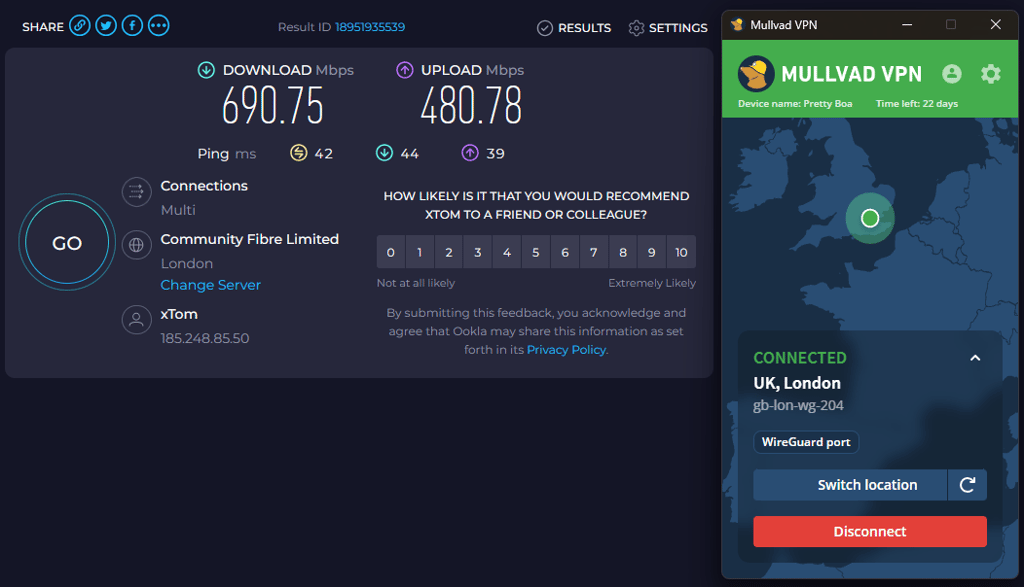Viewport: 1024px width, 587px height.
Task: Reconnect with the refresh icon
Action: point(967,485)
